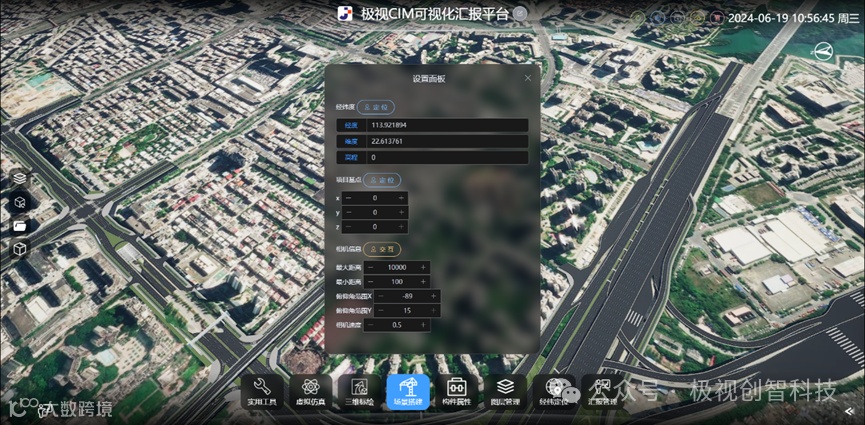This screenshot has width=865, height=425.
Task: Click the 0.5 camera speed value
Action: [397, 325]
